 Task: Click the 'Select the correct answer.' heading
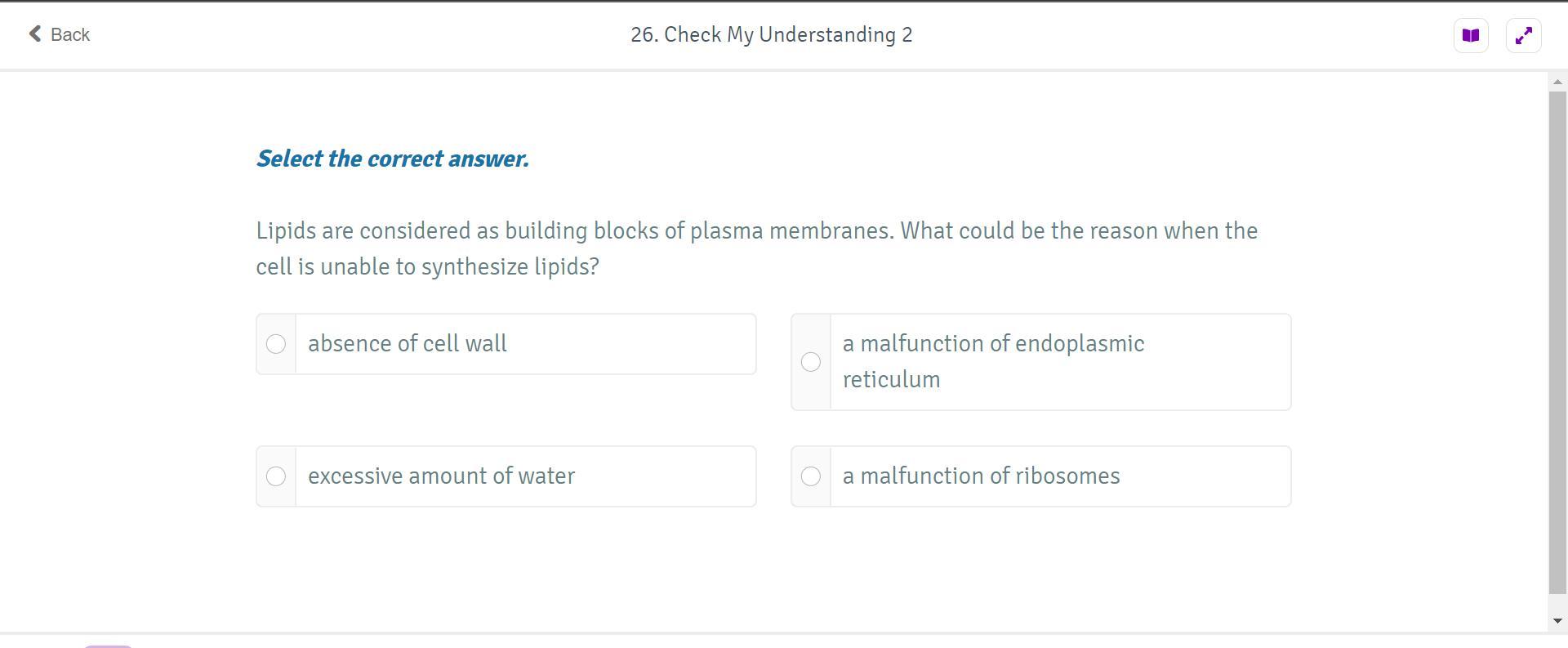[x=393, y=159]
